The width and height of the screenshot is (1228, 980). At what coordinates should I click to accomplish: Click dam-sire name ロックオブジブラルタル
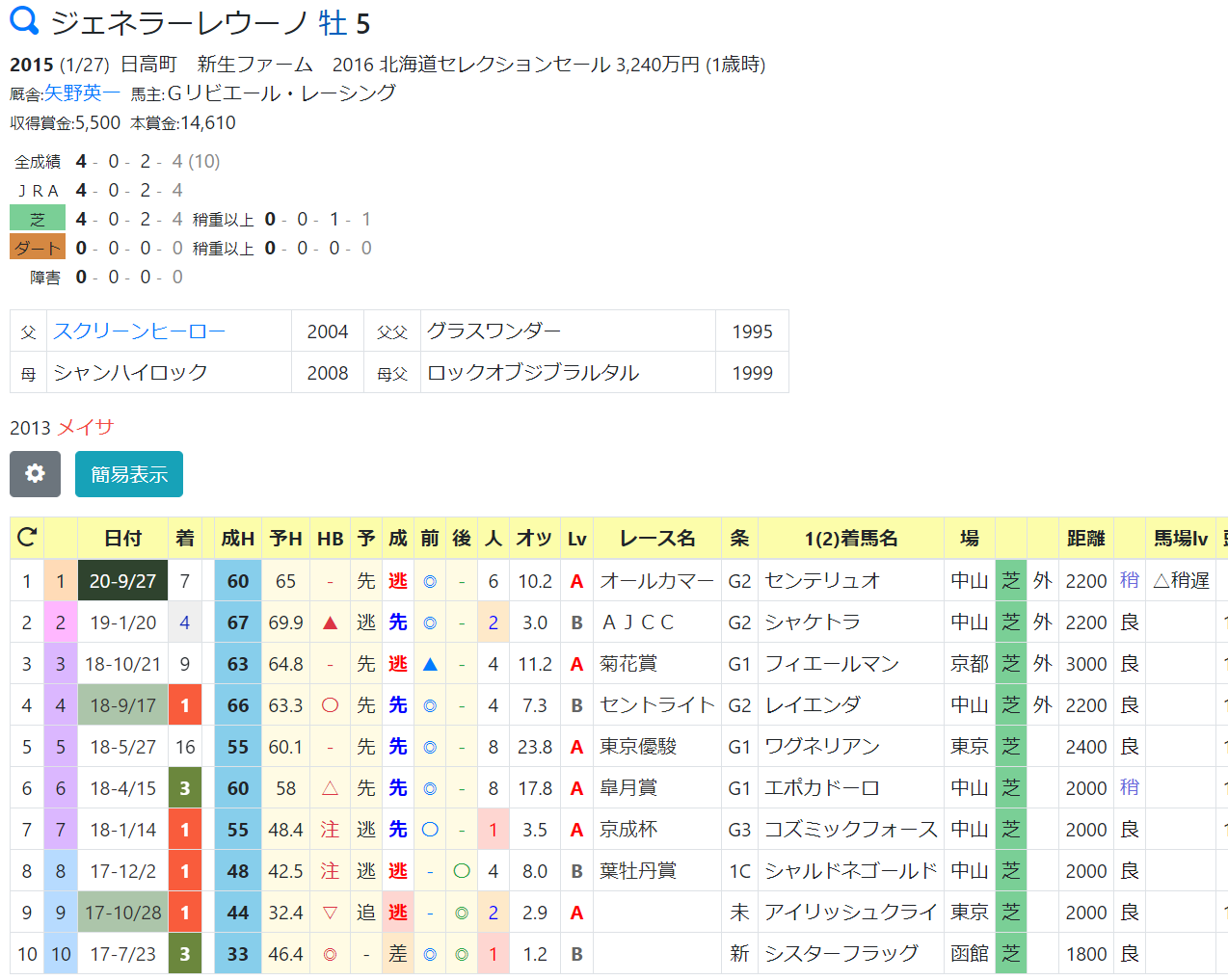(533, 372)
